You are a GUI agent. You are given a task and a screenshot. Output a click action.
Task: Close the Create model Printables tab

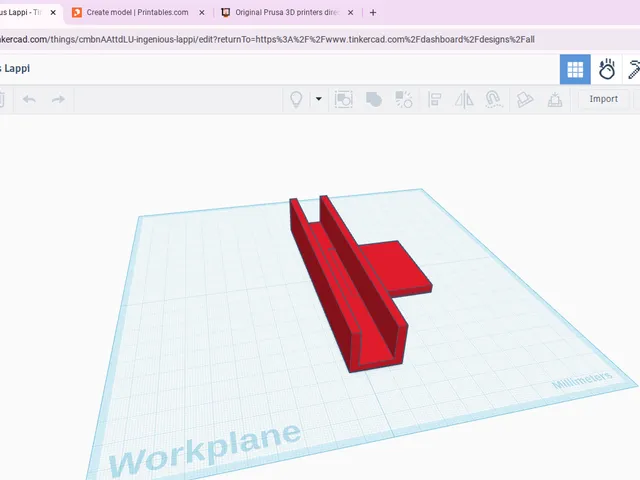click(202, 13)
